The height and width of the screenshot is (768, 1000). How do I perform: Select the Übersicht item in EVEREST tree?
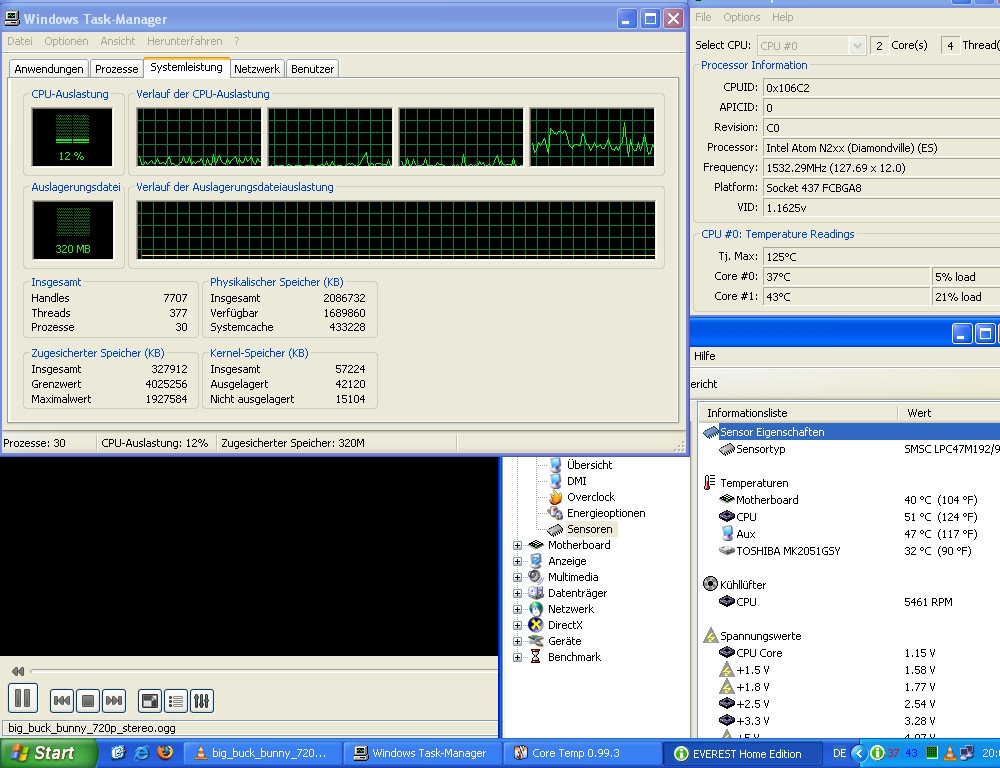[589, 465]
